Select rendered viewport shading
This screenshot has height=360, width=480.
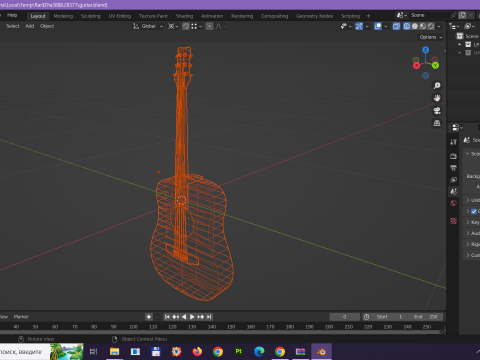431,26
